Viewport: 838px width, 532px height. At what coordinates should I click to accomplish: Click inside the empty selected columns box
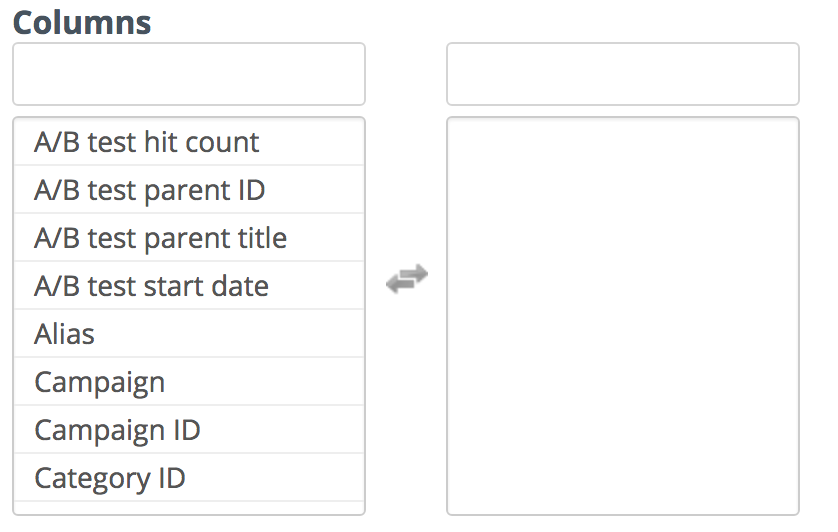pyautogui.click(x=623, y=316)
